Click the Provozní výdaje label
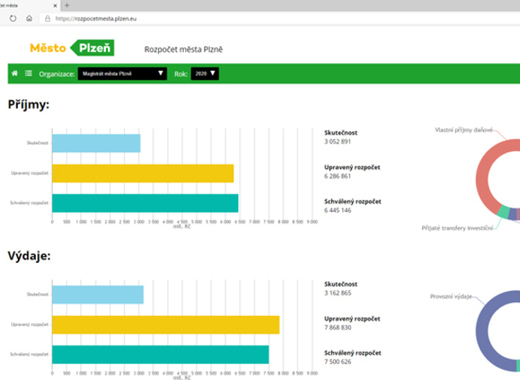Image resolution: width=520 pixels, height=380 pixels. pyautogui.click(x=451, y=296)
